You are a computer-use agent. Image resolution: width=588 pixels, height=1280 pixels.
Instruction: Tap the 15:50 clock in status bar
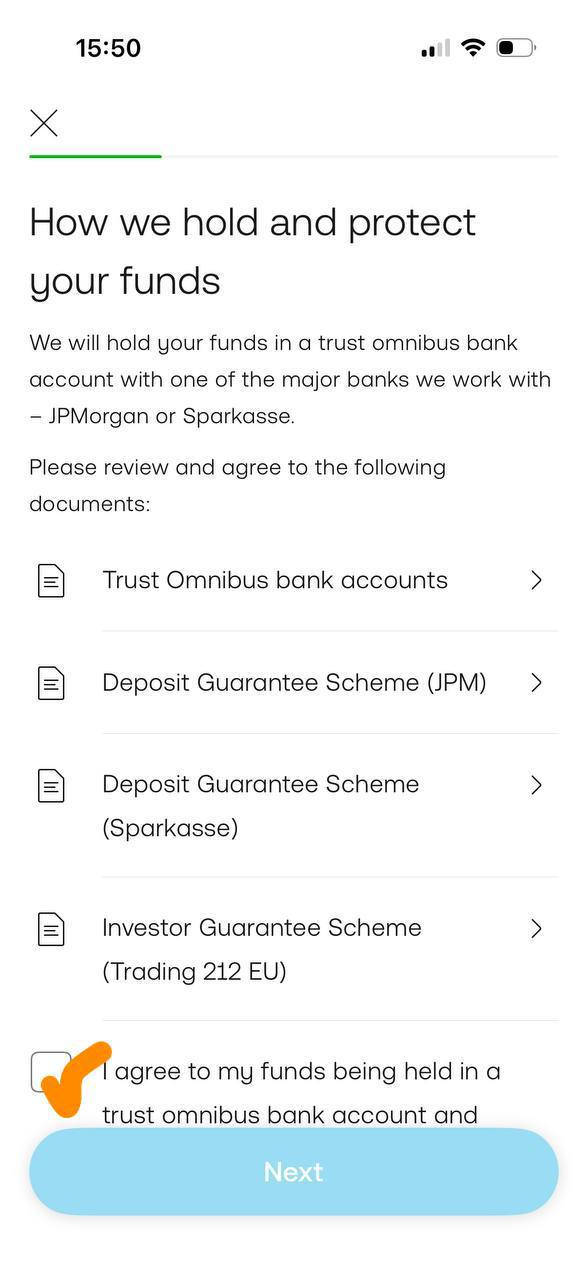click(108, 48)
